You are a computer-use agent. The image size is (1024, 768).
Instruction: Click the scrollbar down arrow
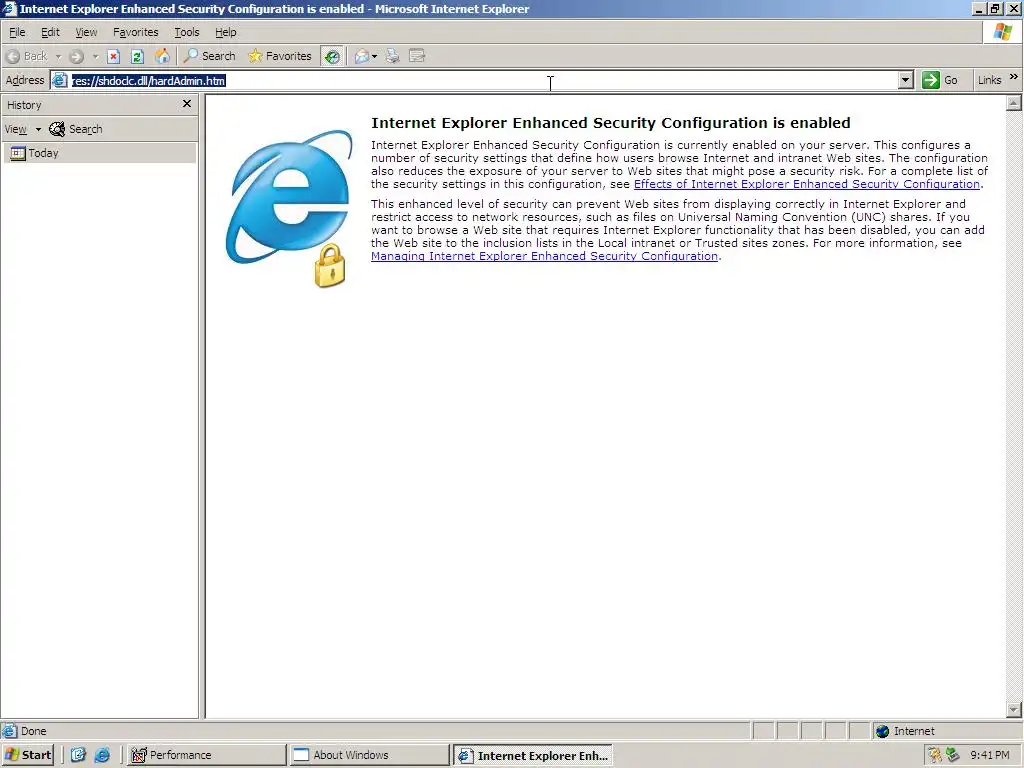1014,709
